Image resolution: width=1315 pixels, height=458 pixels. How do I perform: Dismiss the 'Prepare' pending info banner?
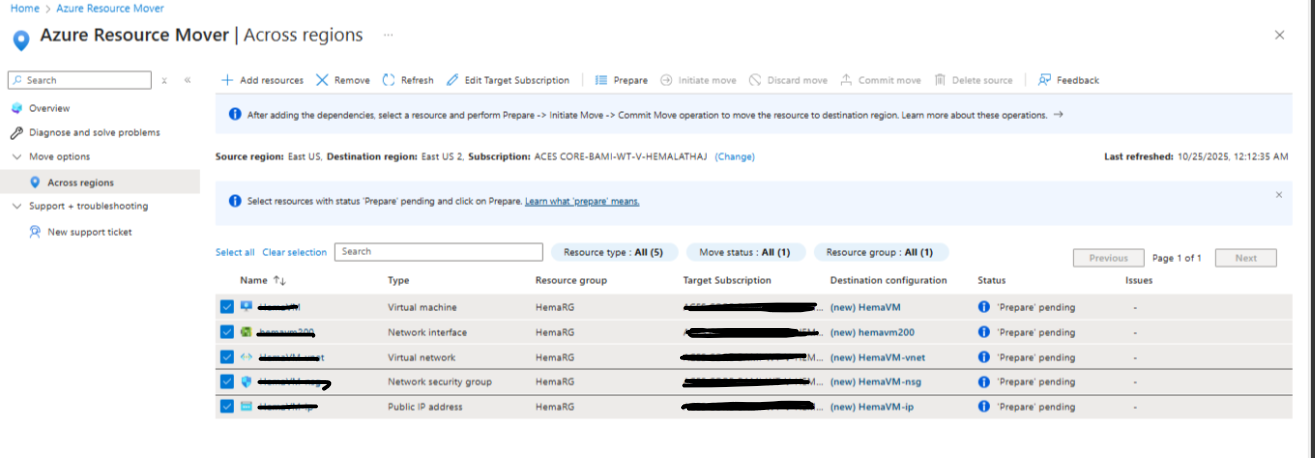(1279, 194)
